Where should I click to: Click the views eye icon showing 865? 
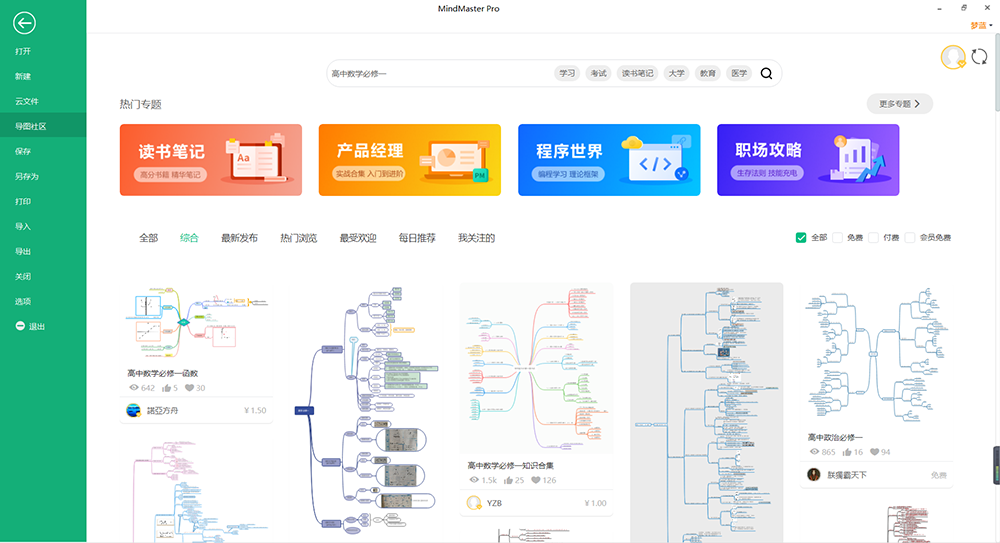(x=814, y=452)
